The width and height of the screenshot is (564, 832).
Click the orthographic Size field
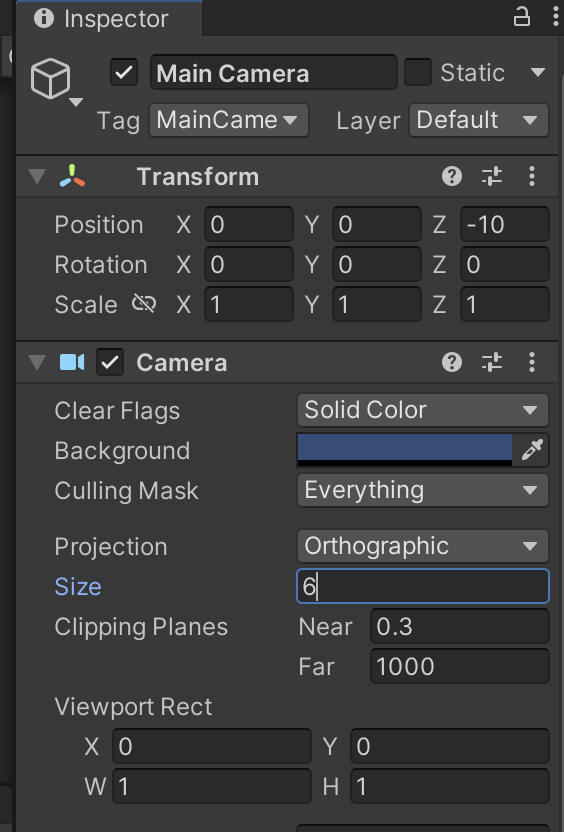click(422, 586)
